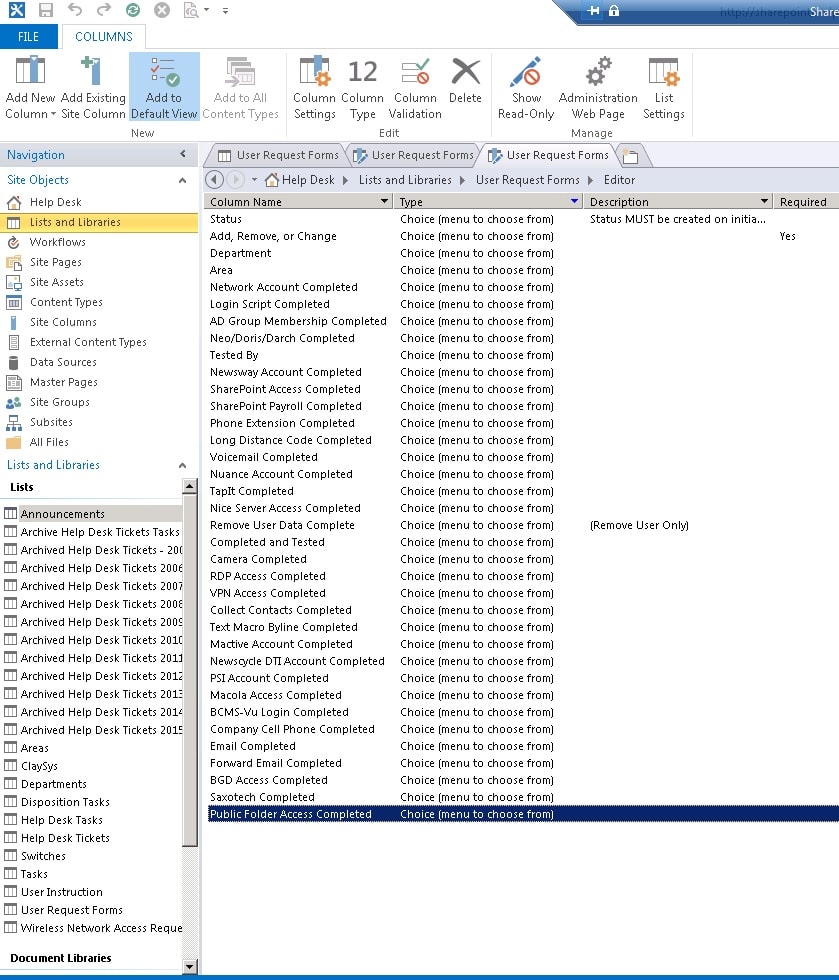Click the Refresh icon in the quick access toolbar
This screenshot has height=980, width=839.
133,11
